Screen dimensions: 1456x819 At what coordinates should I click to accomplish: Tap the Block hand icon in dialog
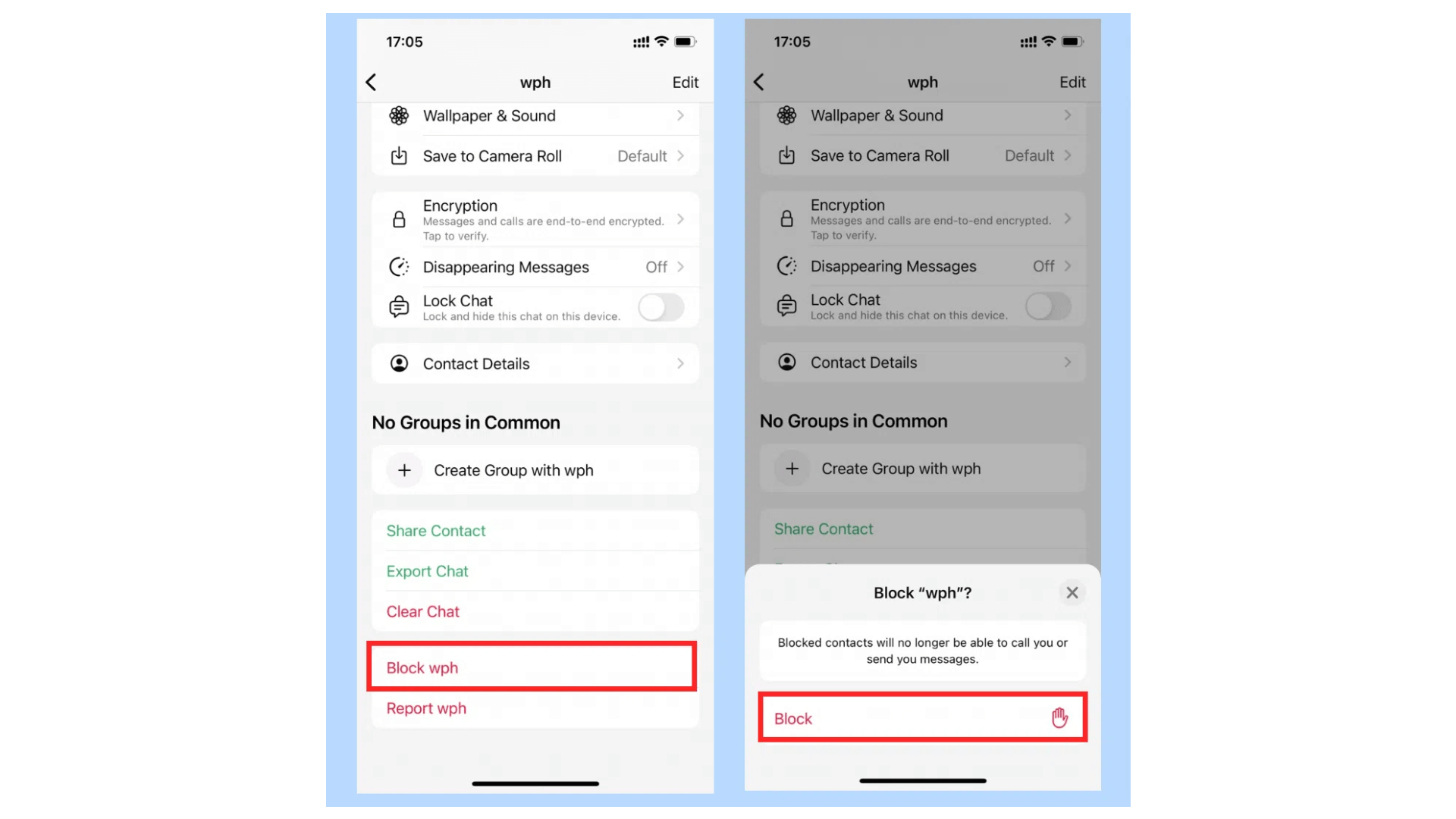1059,718
